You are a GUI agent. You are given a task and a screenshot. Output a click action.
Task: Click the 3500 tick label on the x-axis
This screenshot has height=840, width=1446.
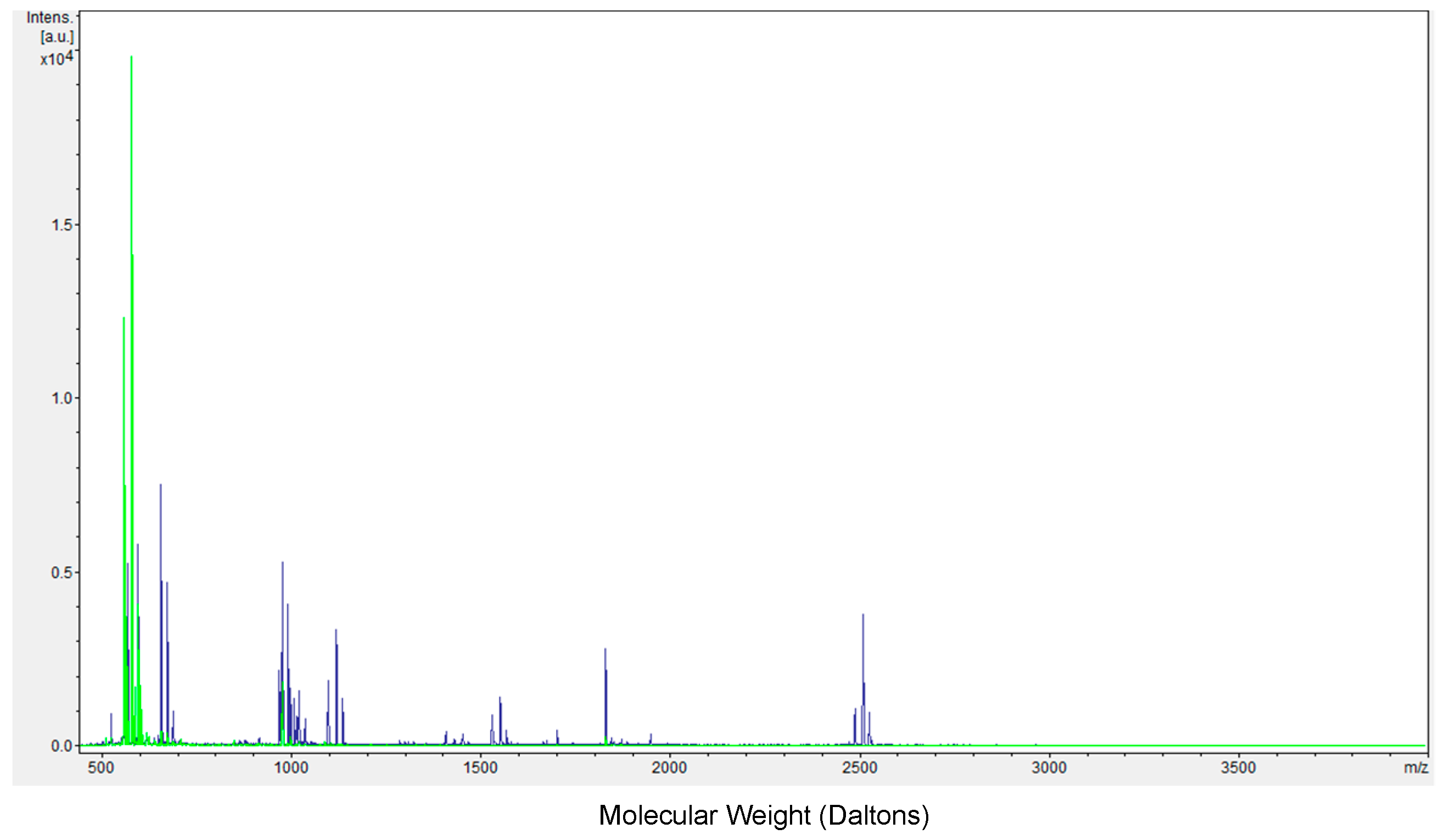[1238, 768]
